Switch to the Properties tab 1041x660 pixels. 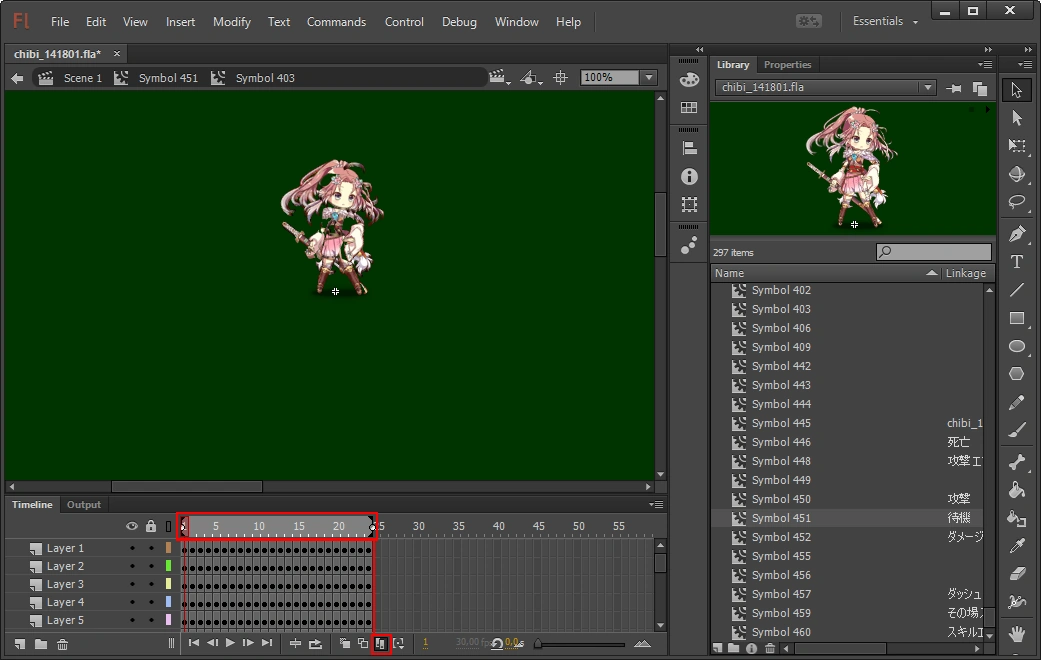pos(787,65)
